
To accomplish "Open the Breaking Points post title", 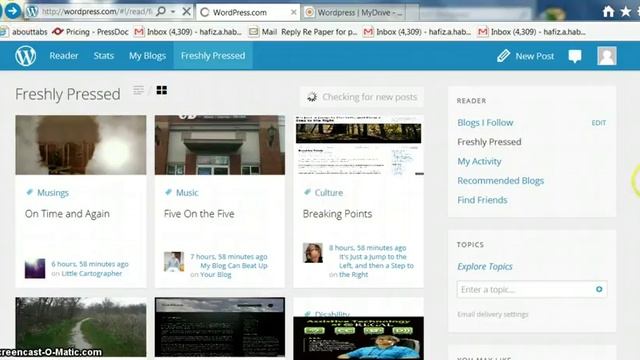I will [338, 214].
